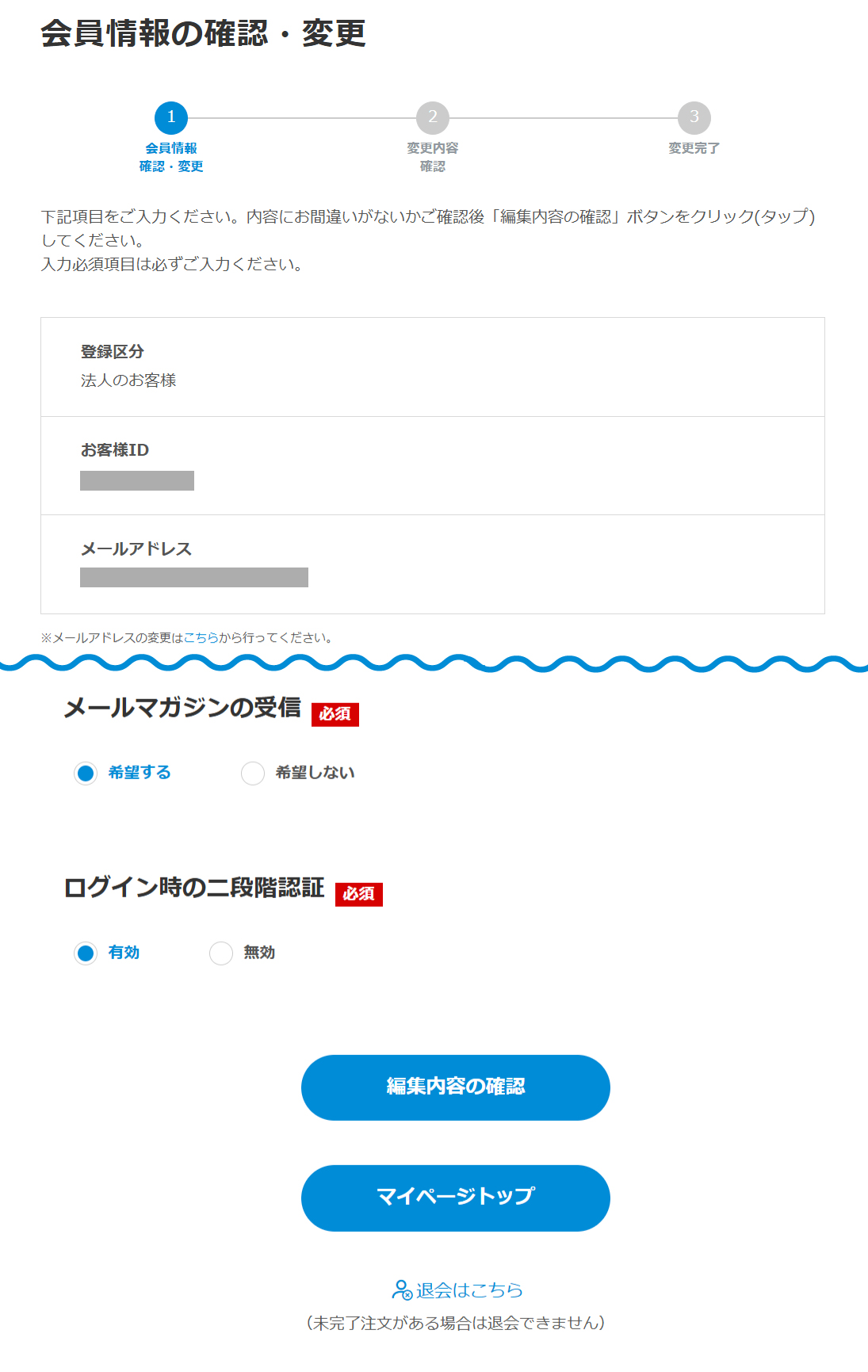Click the 無効 radio label text
Image resolution: width=868 pixels, height=1372 pixels.
259,953
